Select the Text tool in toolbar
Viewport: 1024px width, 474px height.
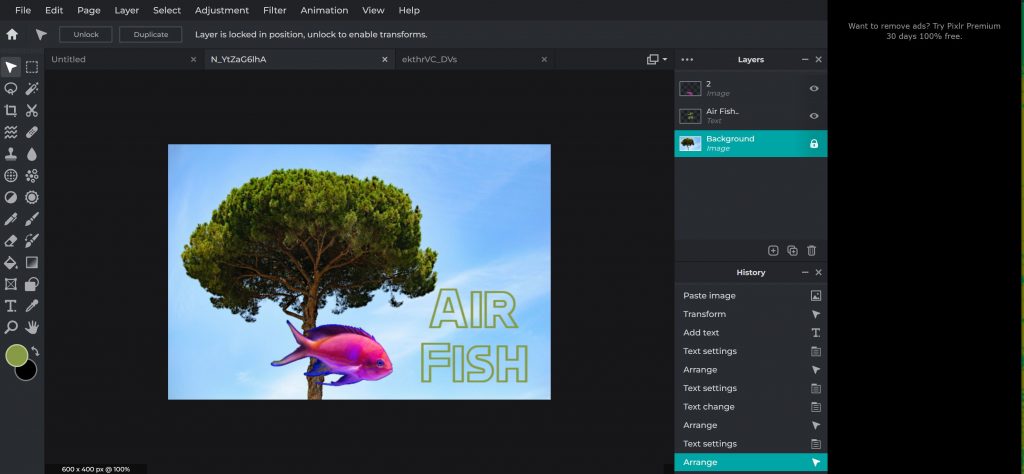[x=11, y=306]
